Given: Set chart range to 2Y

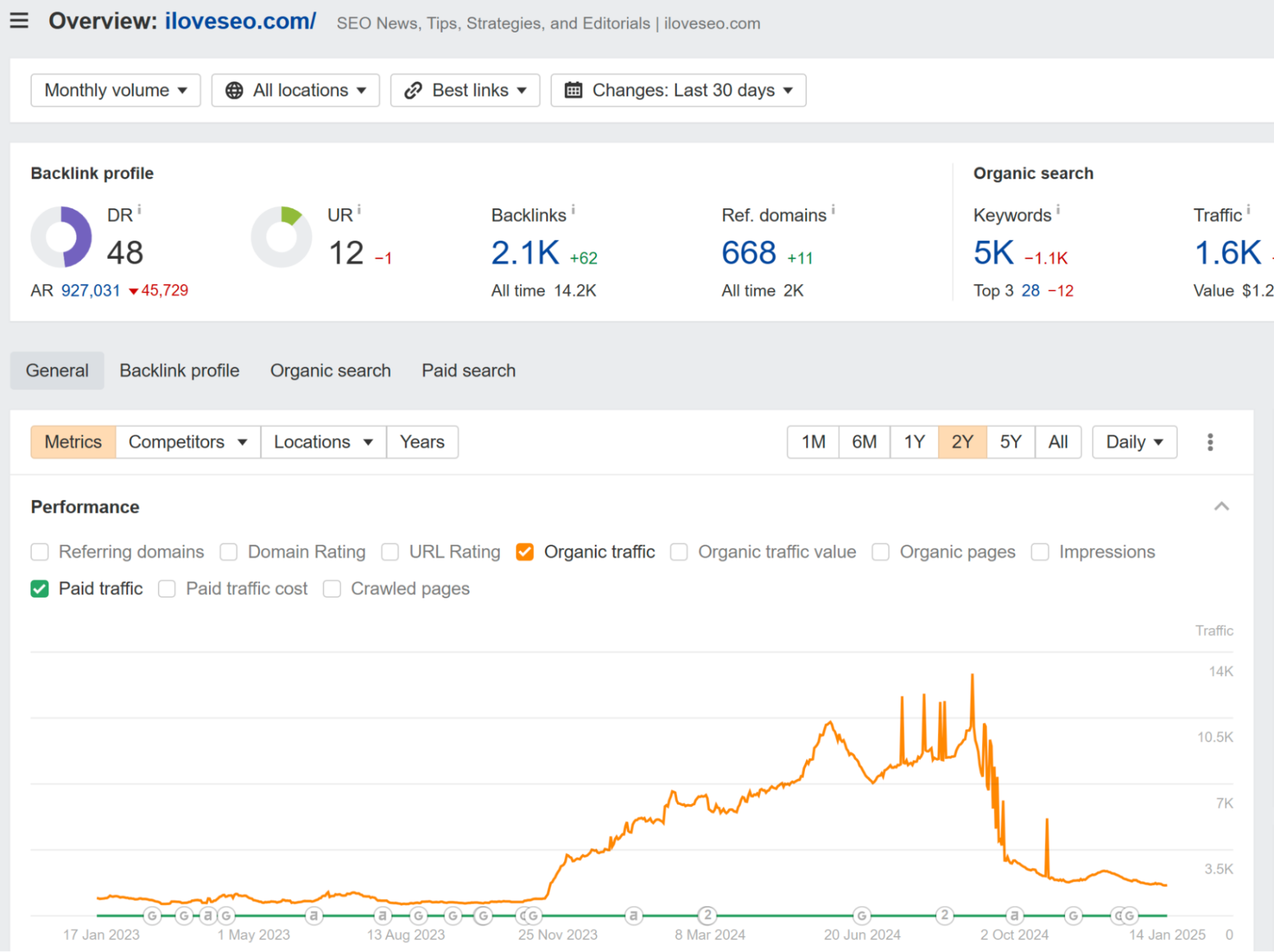Looking at the screenshot, I should (x=963, y=442).
